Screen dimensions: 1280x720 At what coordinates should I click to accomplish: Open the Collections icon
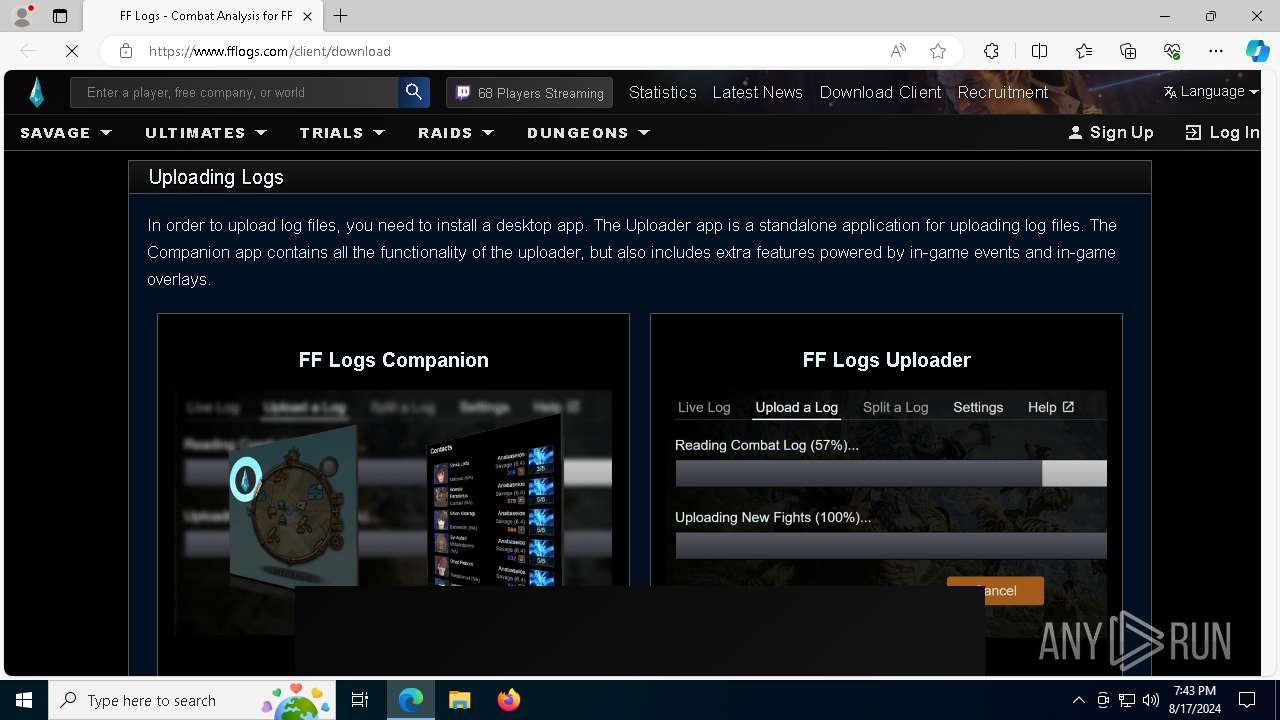(x=1128, y=51)
